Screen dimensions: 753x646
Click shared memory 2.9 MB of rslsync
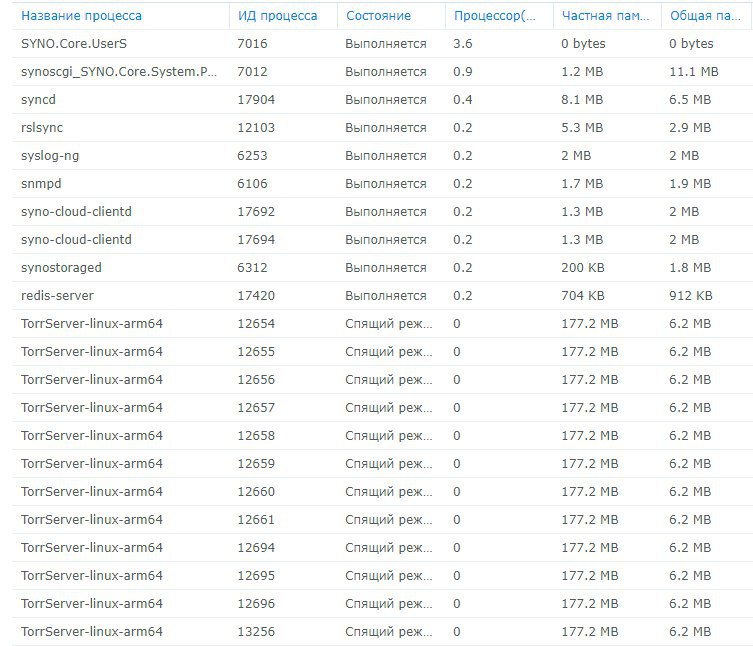[690, 127]
